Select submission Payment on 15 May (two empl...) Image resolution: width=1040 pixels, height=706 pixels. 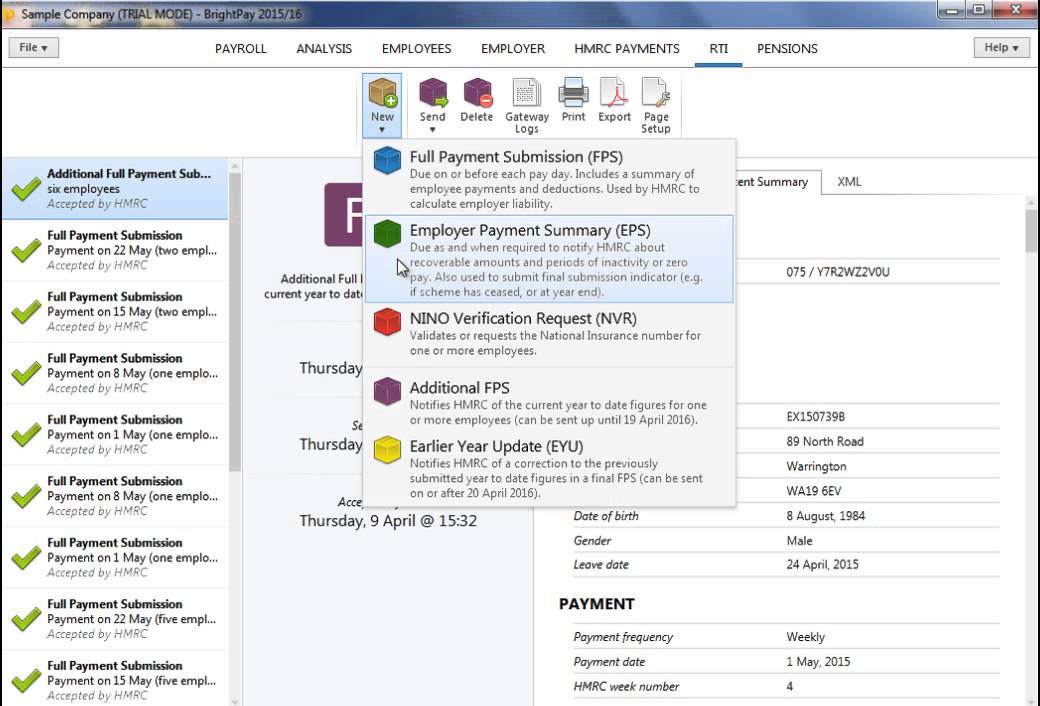pyautogui.click(x=115, y=311)
